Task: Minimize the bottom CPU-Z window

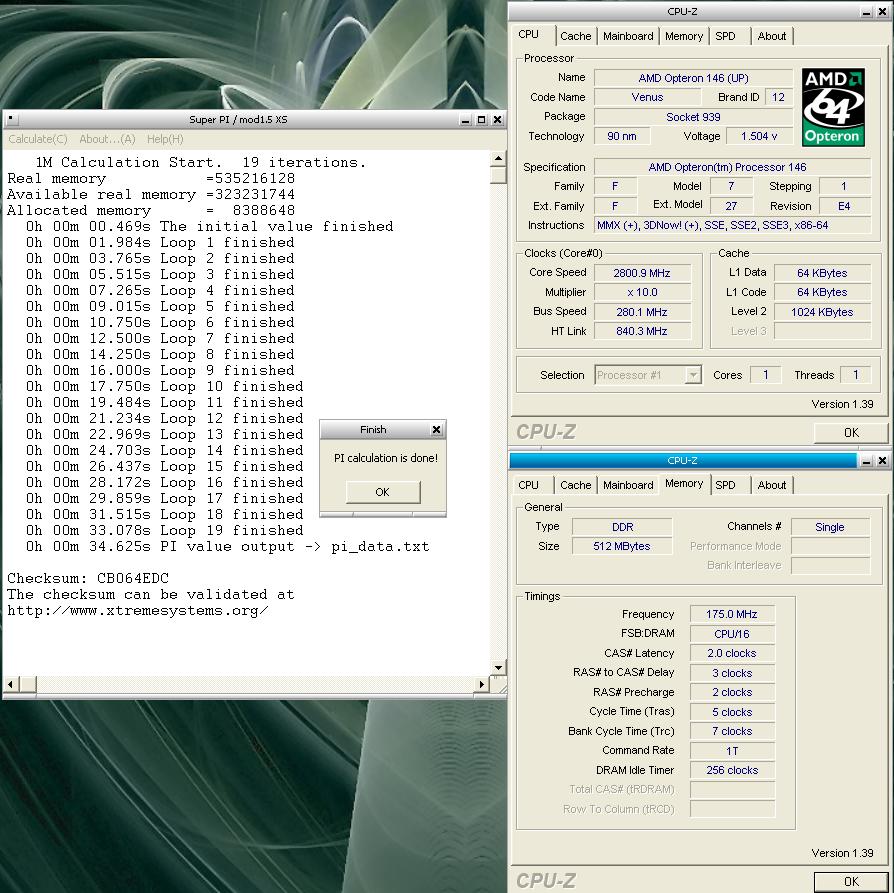Action: tap(866, 461)
